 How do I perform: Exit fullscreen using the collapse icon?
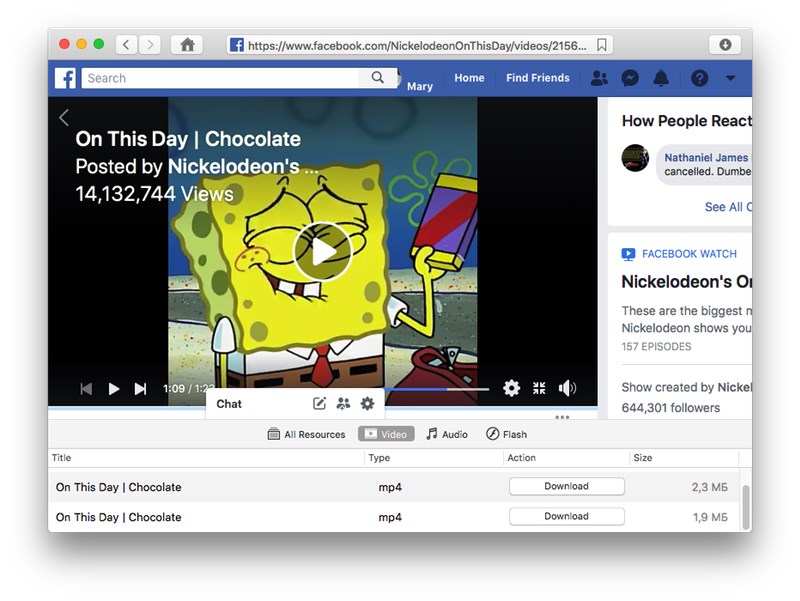539,388
